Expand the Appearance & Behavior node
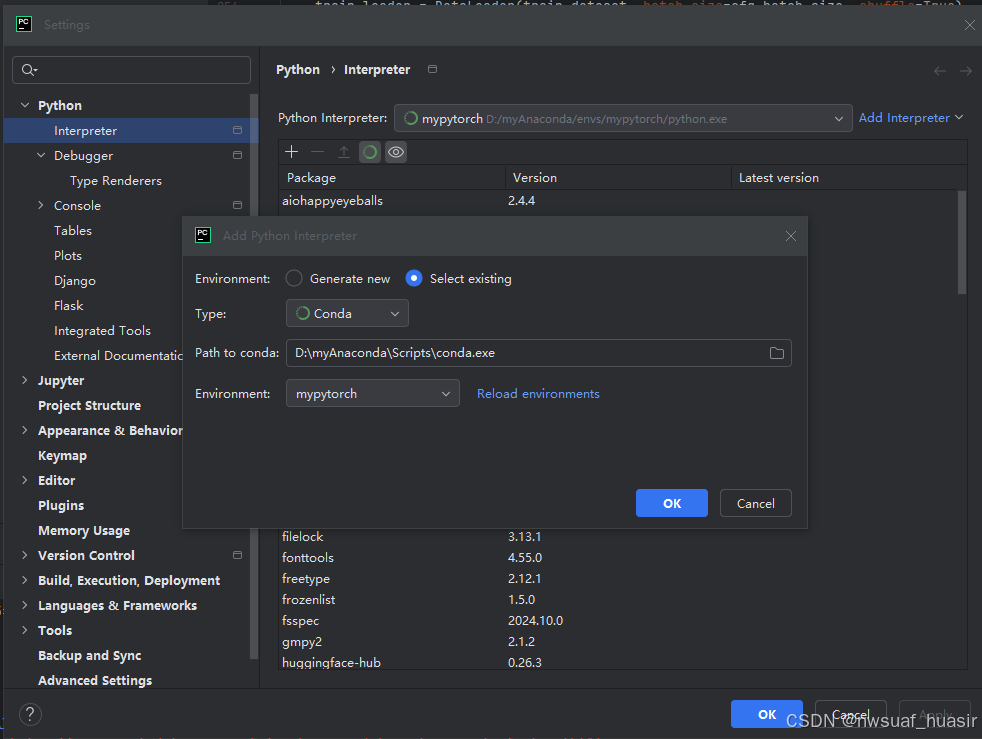Screen dimensions: 982x739 coord(25,430)
